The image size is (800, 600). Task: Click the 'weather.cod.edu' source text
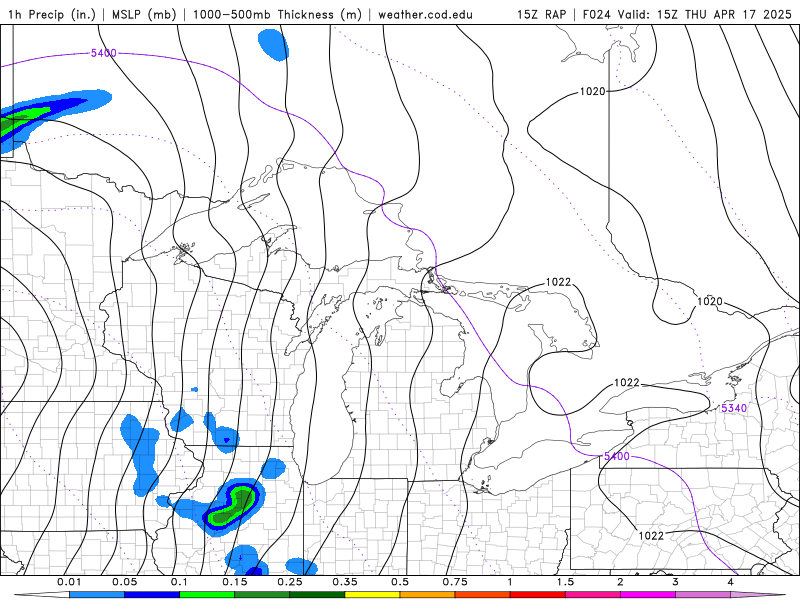(x=425, y=14)
